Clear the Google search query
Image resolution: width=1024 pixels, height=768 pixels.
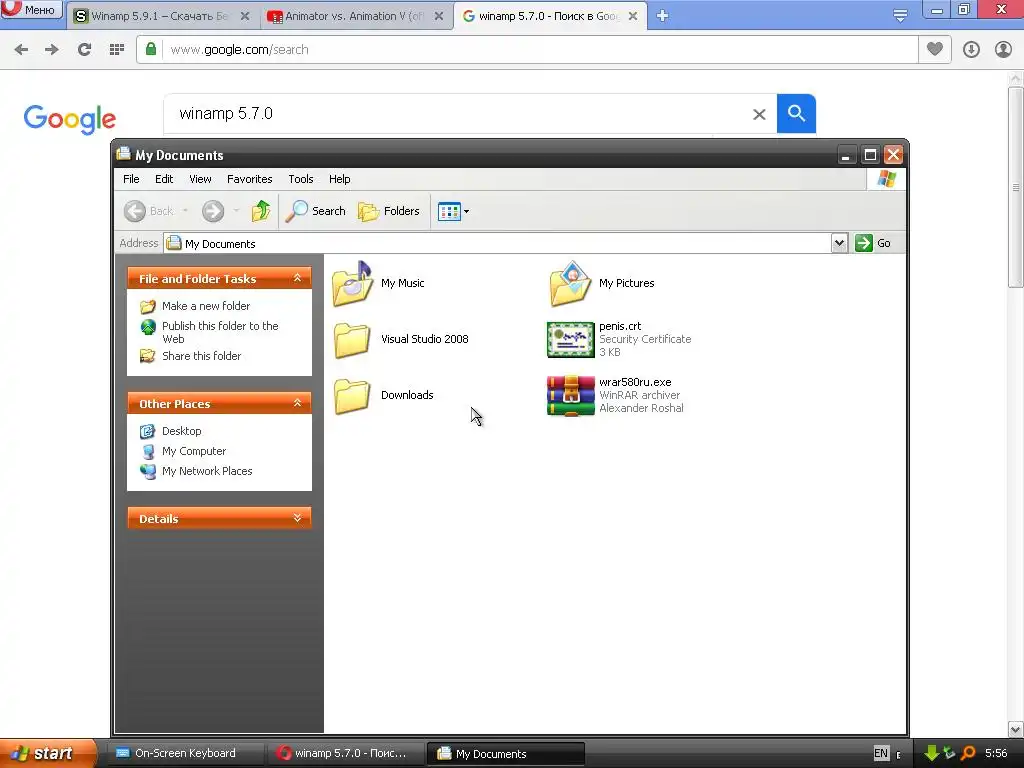coord(759,114)
